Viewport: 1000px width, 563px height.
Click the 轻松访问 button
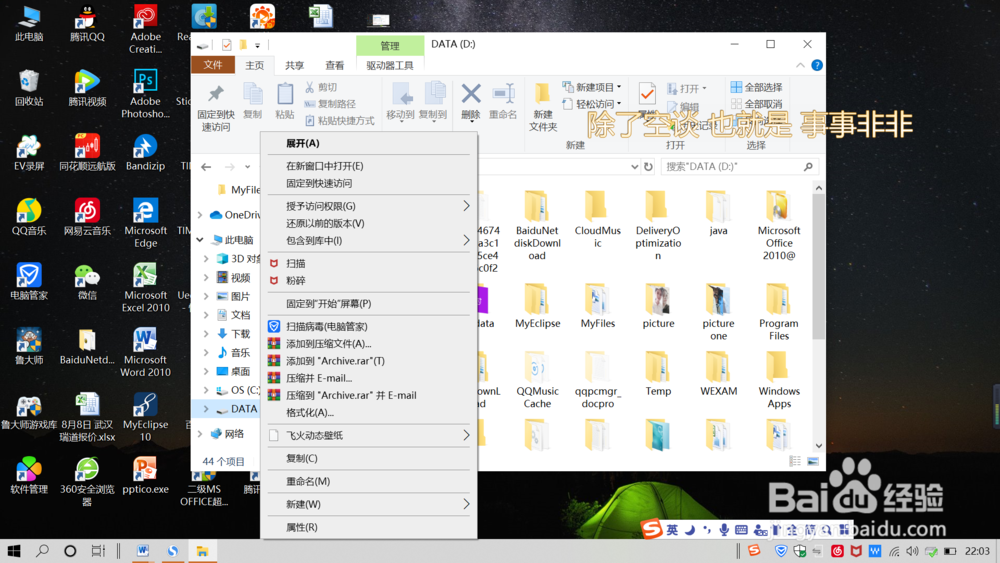point(592,103)
